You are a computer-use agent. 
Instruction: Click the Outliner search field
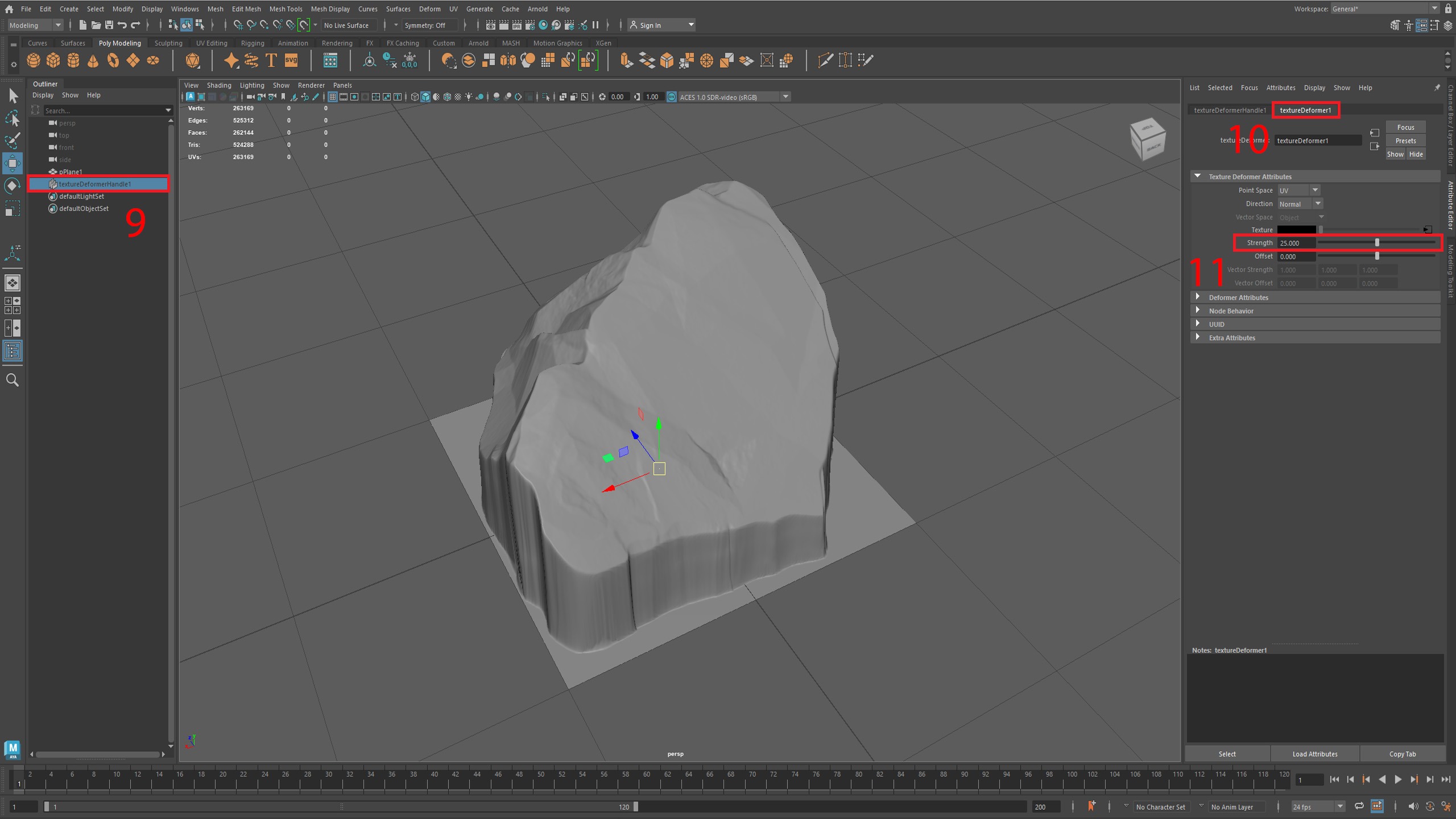point(107,110)
